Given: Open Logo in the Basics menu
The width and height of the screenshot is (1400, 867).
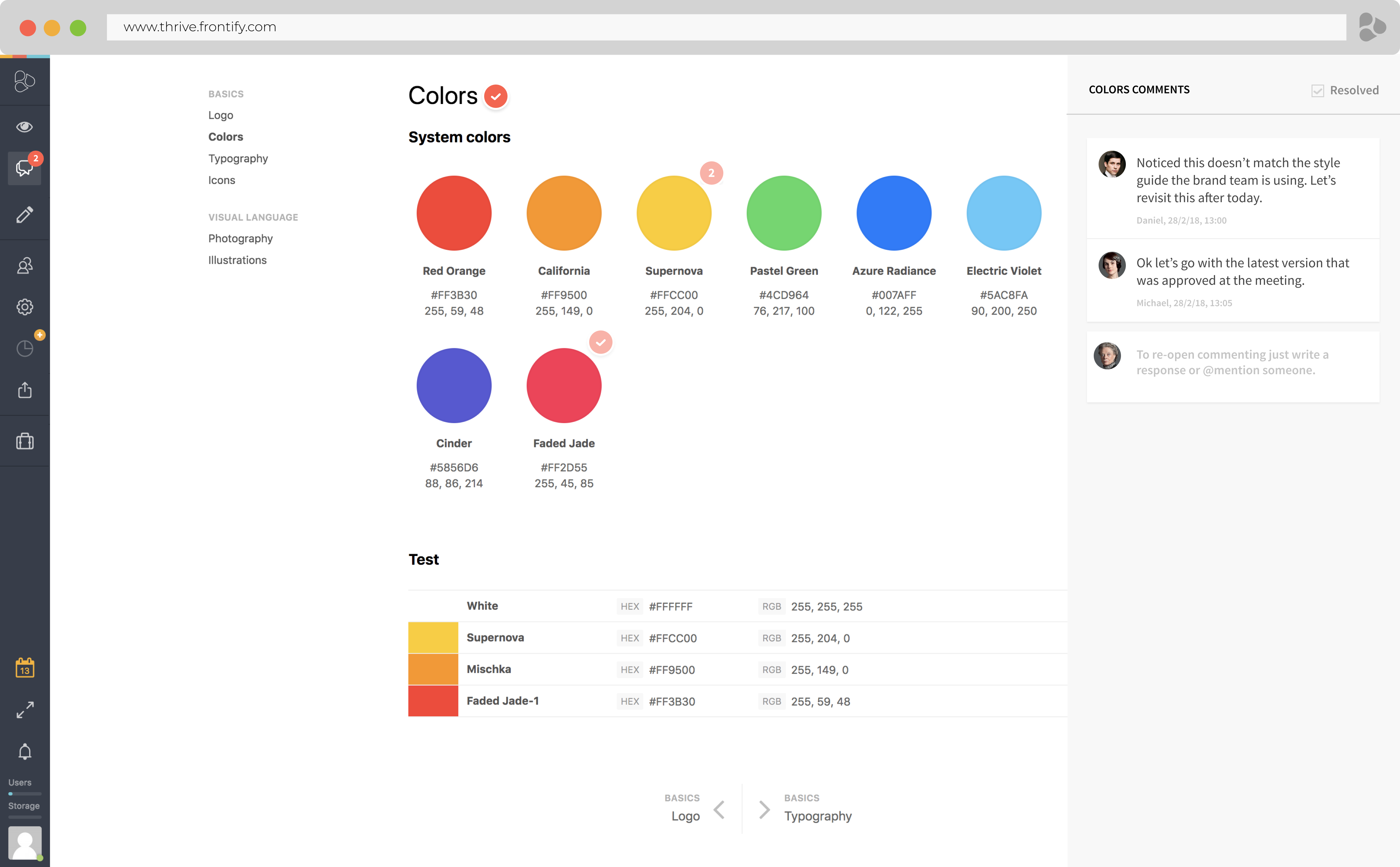Looking at the screenshot, I should (x=221, y=115).
